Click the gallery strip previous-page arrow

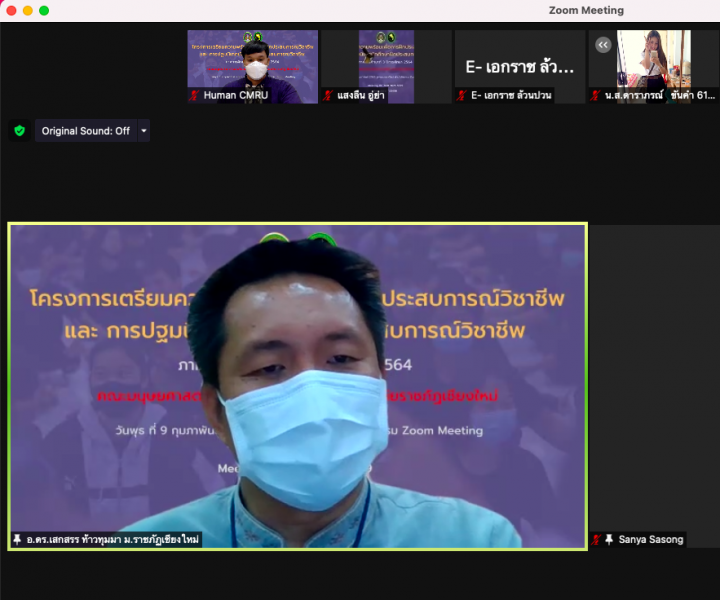(603, 45)
